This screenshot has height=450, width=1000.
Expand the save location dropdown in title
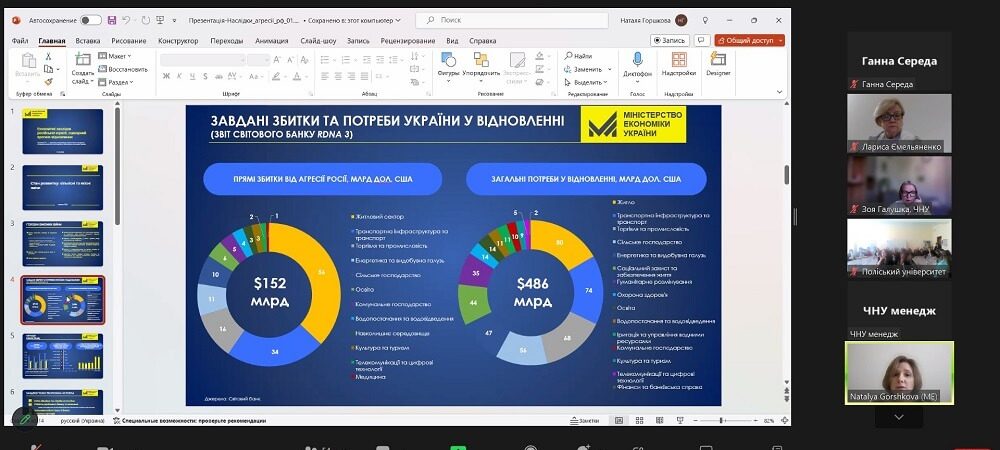[x=399, y=20]
